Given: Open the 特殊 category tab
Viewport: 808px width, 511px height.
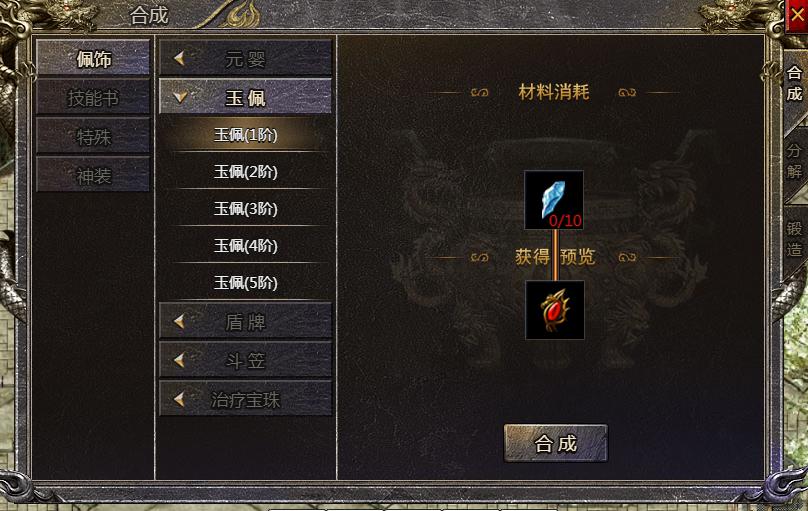Looking at the screenshot, I should click(x=93, y=137).
